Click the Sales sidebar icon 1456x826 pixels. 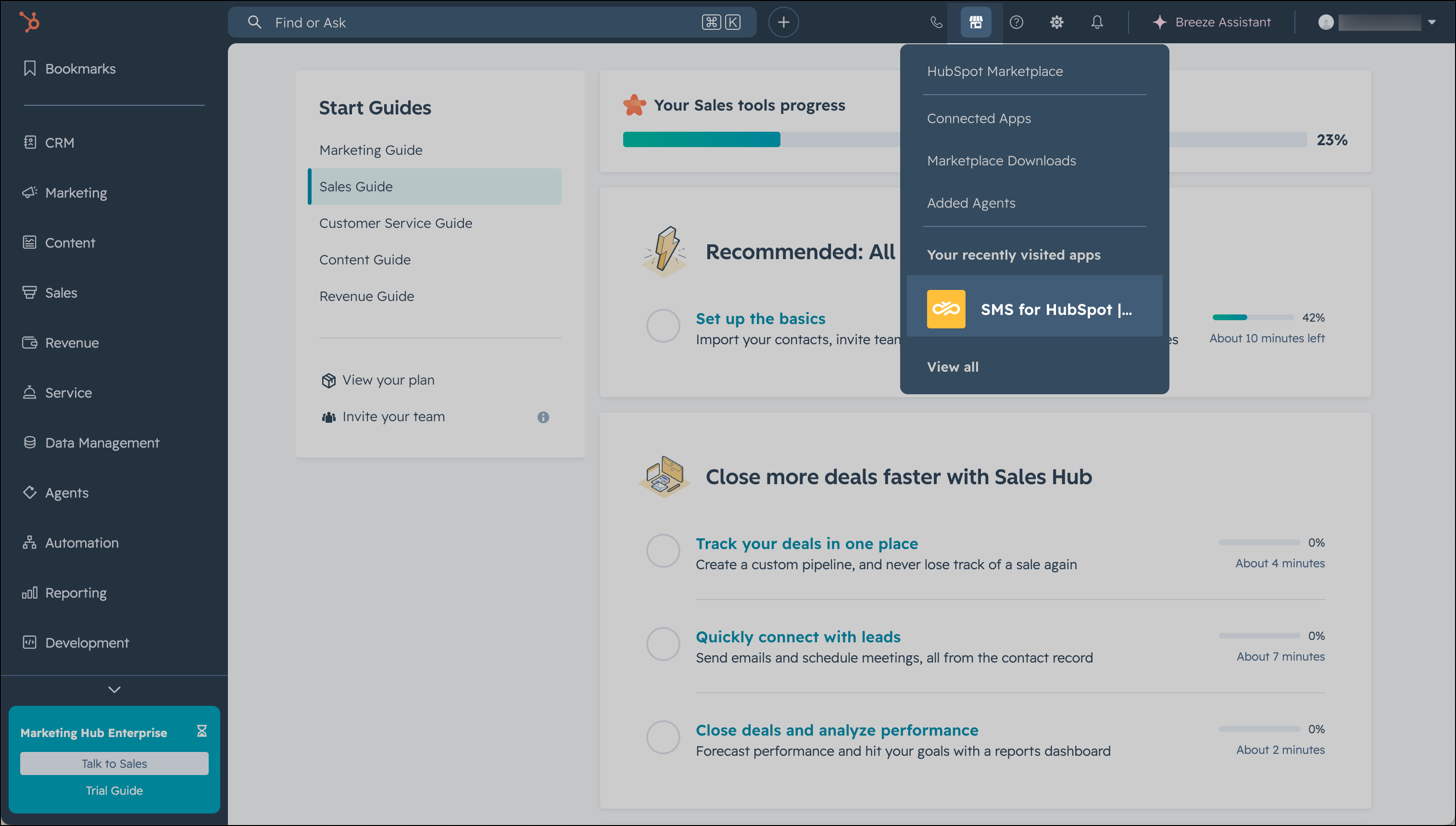point(29,292)
